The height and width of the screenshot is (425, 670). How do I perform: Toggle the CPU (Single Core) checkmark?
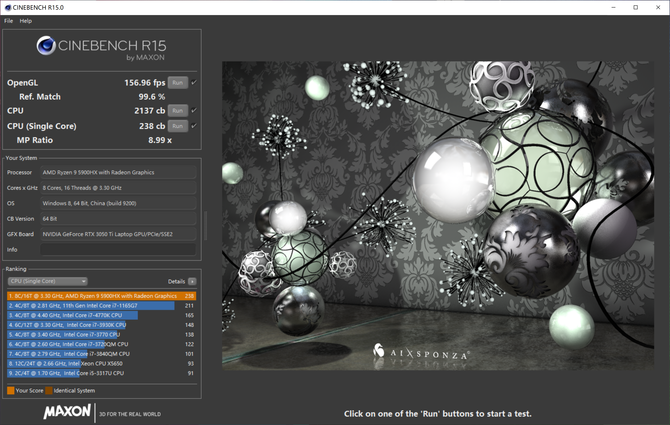pos(194,126)
